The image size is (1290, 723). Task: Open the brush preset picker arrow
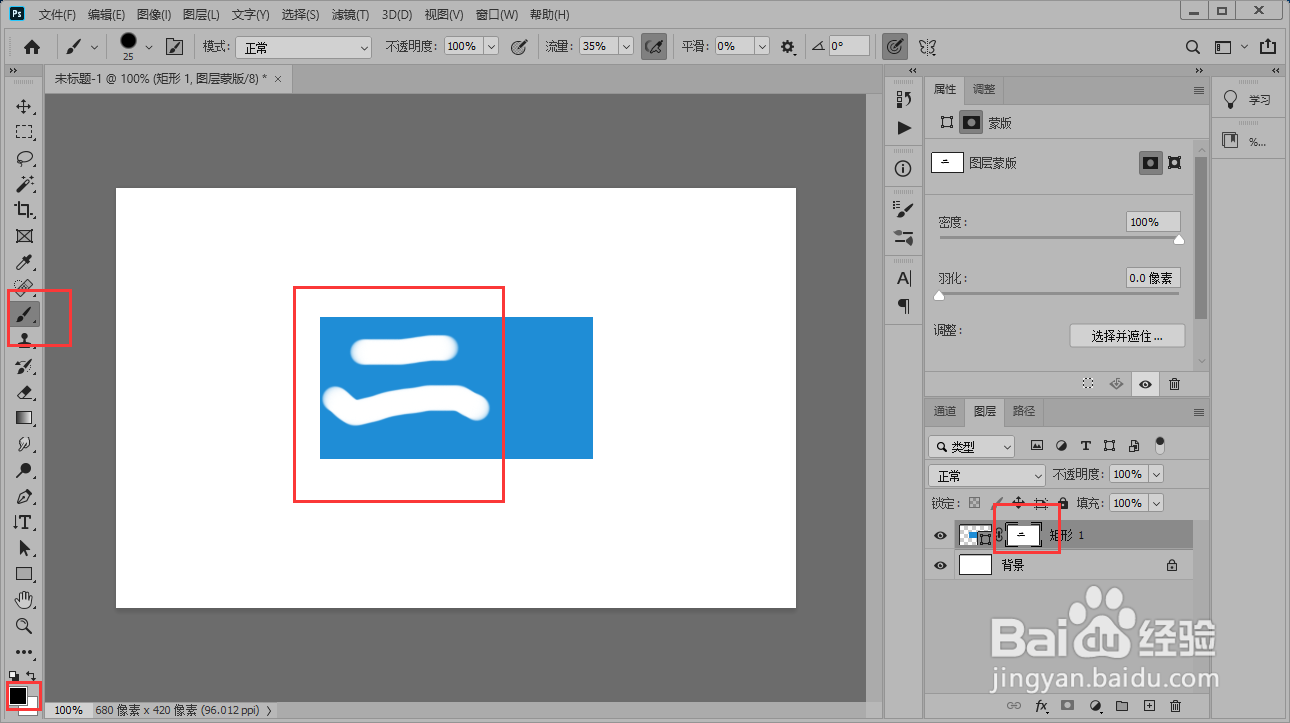(149, 46)
